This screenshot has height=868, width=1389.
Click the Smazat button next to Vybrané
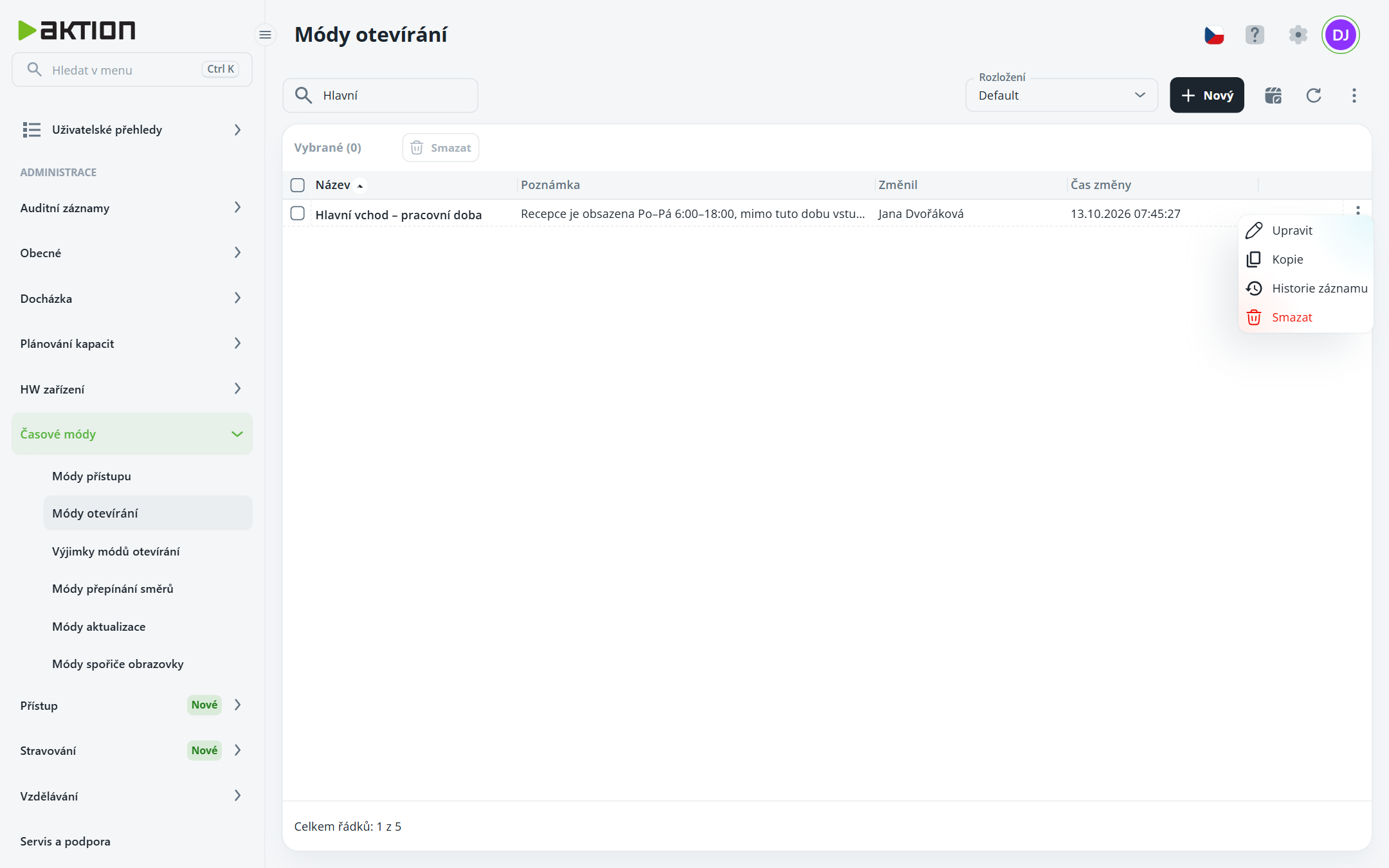click(440, 148)
